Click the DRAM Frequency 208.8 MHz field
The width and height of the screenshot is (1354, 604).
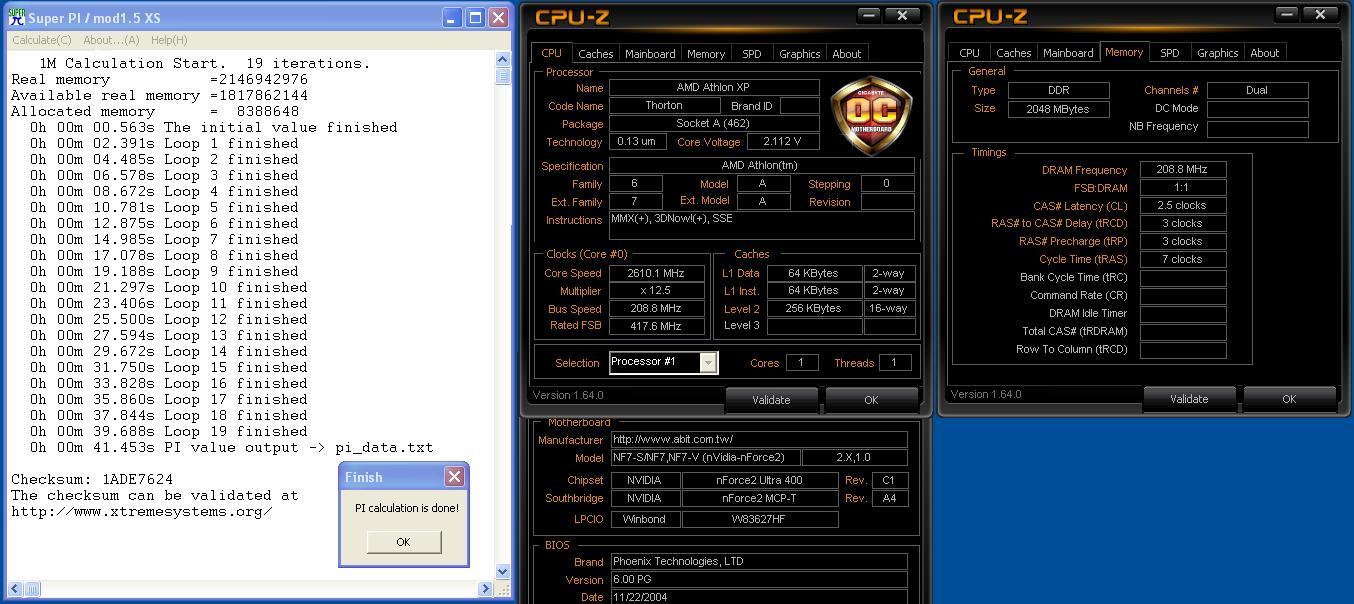[x=1183, y=170]
